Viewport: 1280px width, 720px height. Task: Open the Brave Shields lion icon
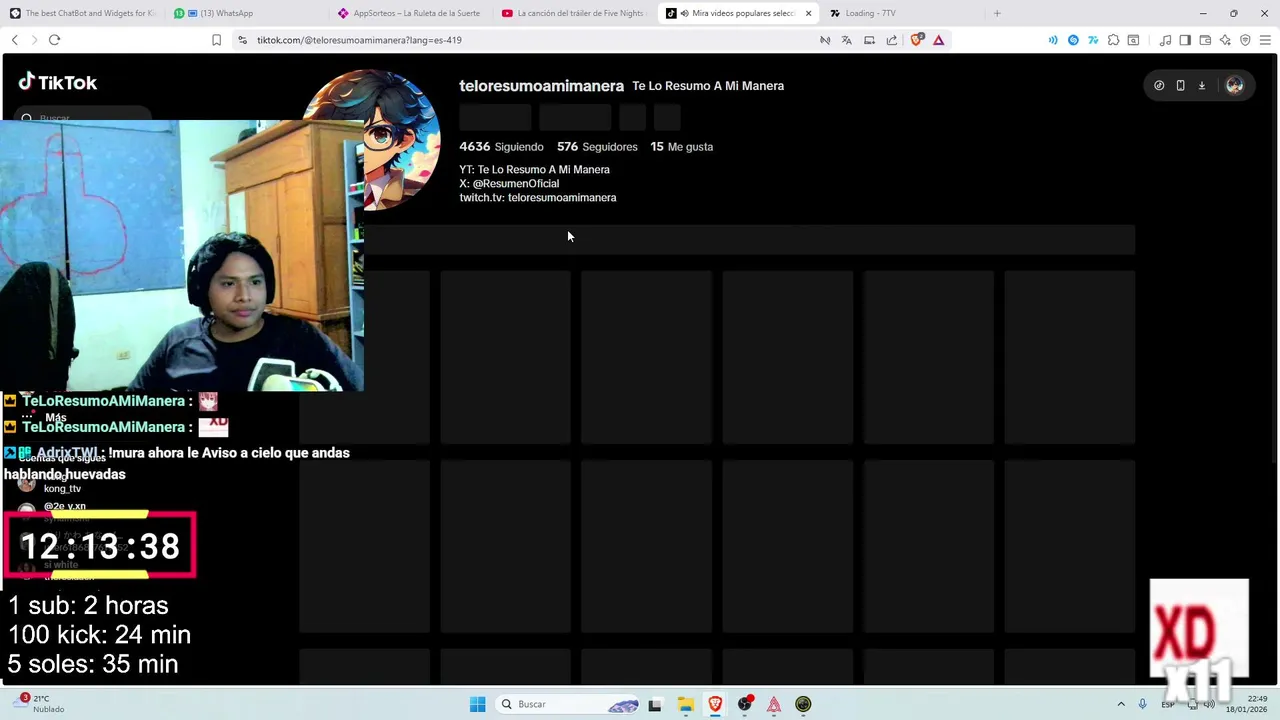916,40
